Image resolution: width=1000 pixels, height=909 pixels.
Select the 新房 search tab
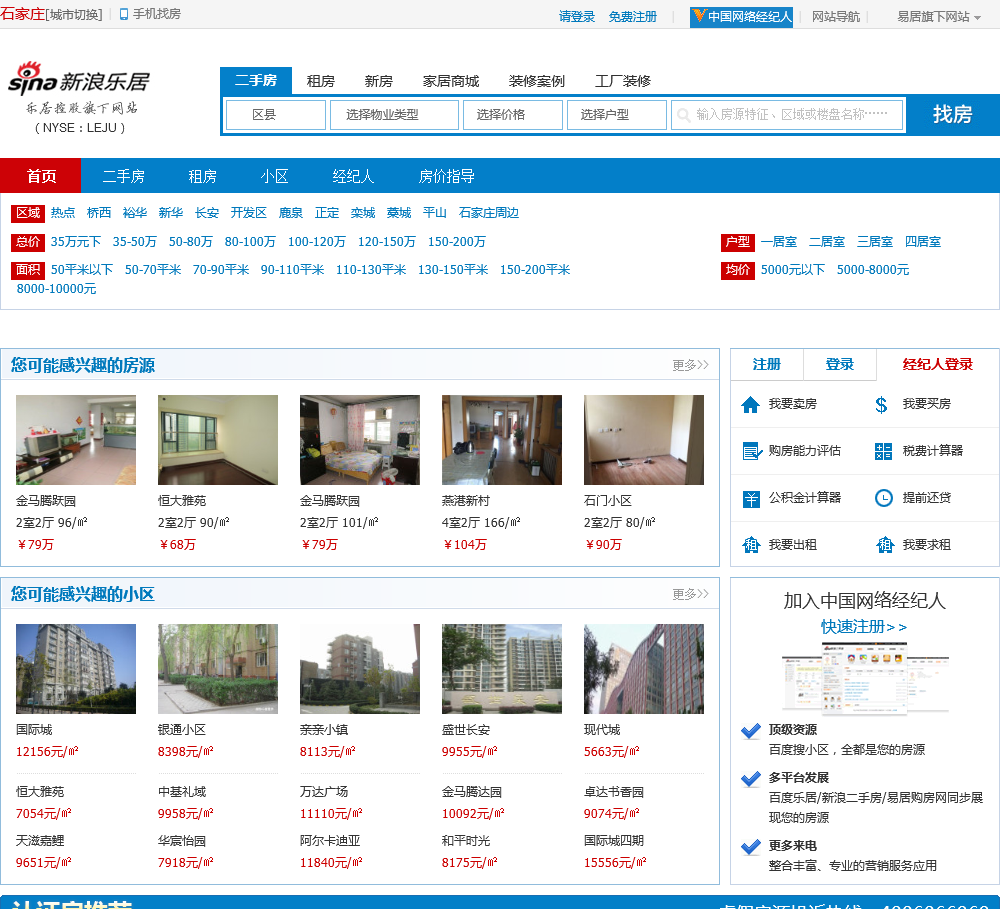(x=378, y=81)
